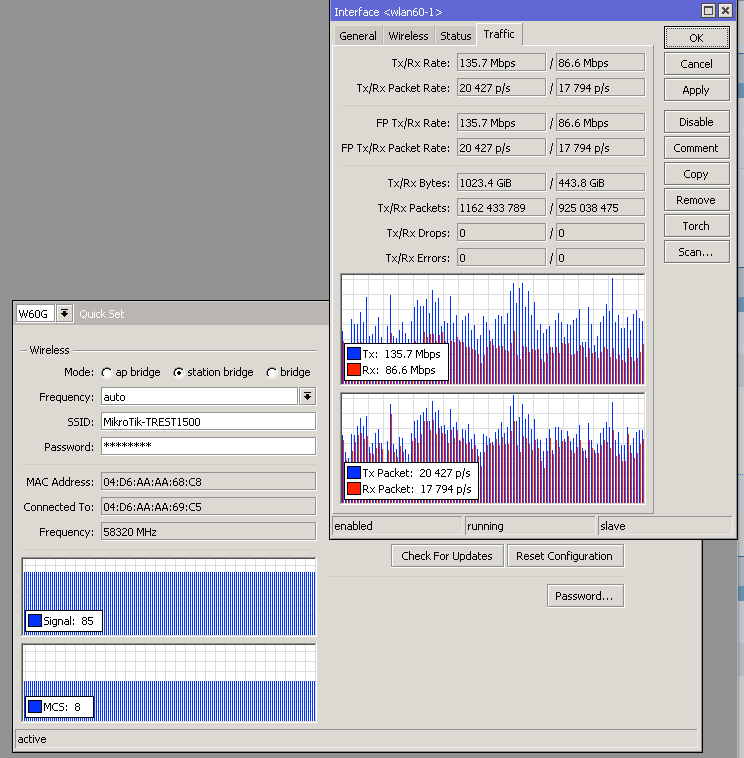Click the packet rate traffic graph

pyautogui.click(x=493, y=448)
